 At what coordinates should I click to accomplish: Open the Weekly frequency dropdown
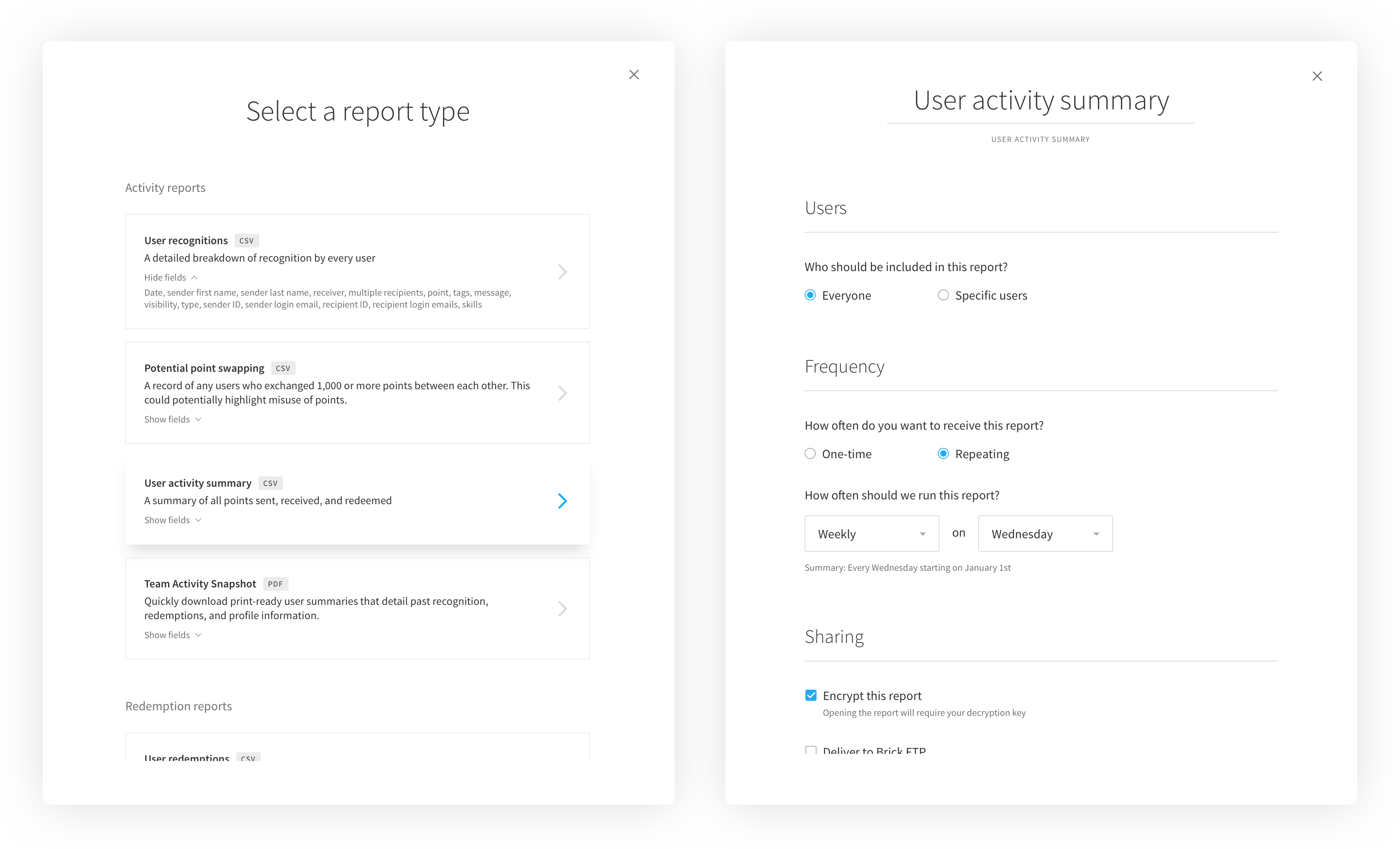click(x=872, y=533)
